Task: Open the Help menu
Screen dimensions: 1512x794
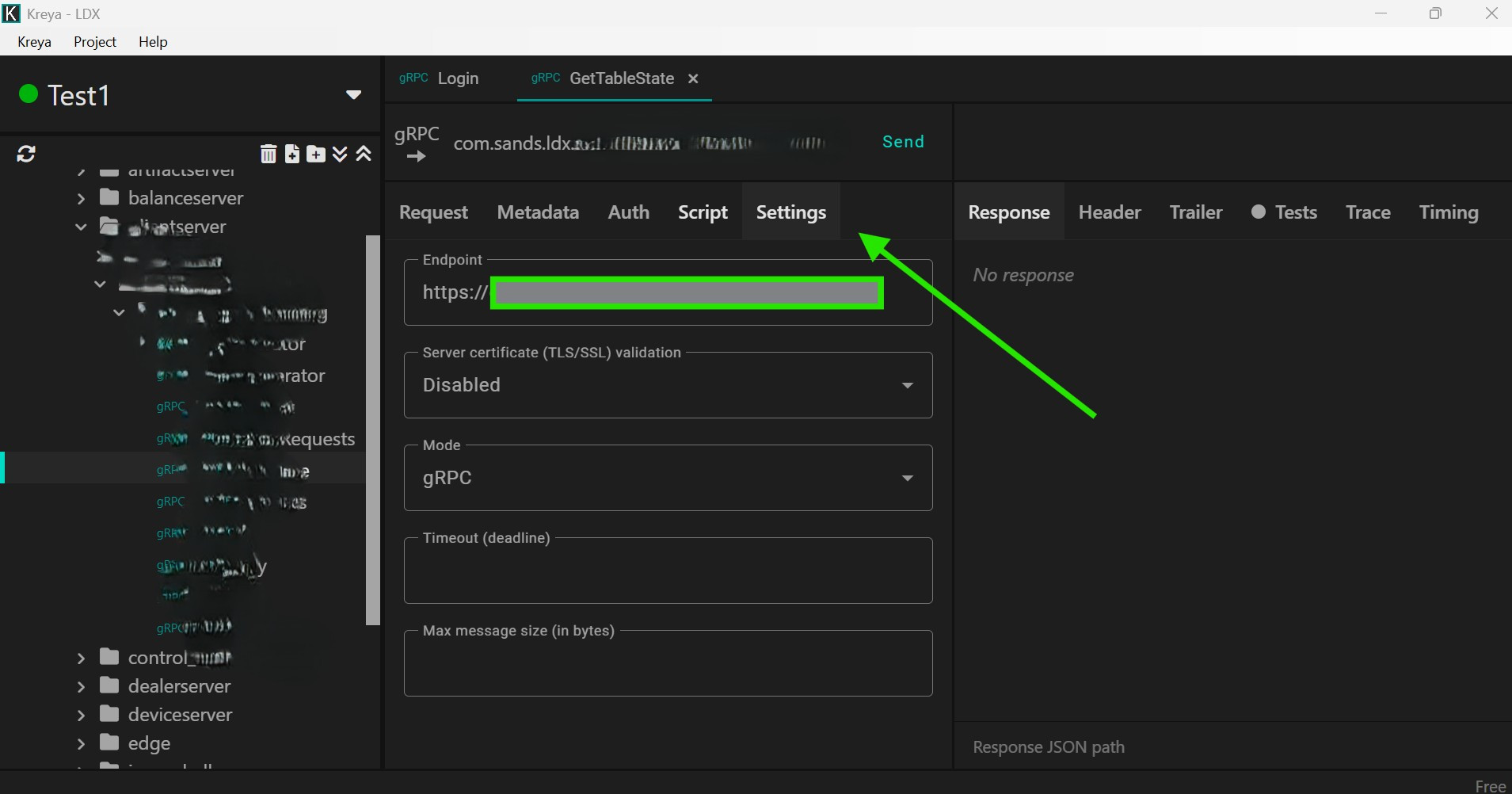Action: click(x=153, y=42)
